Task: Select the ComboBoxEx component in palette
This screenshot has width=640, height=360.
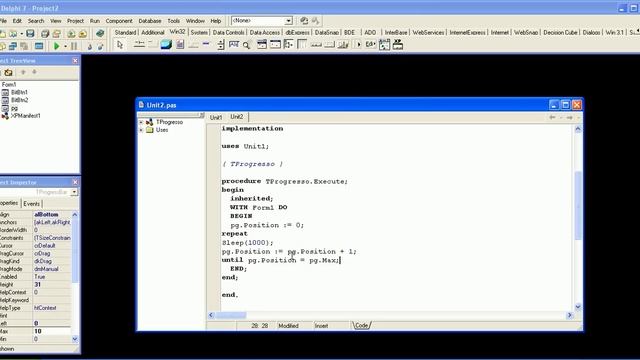Action: (x=384, y=44)
